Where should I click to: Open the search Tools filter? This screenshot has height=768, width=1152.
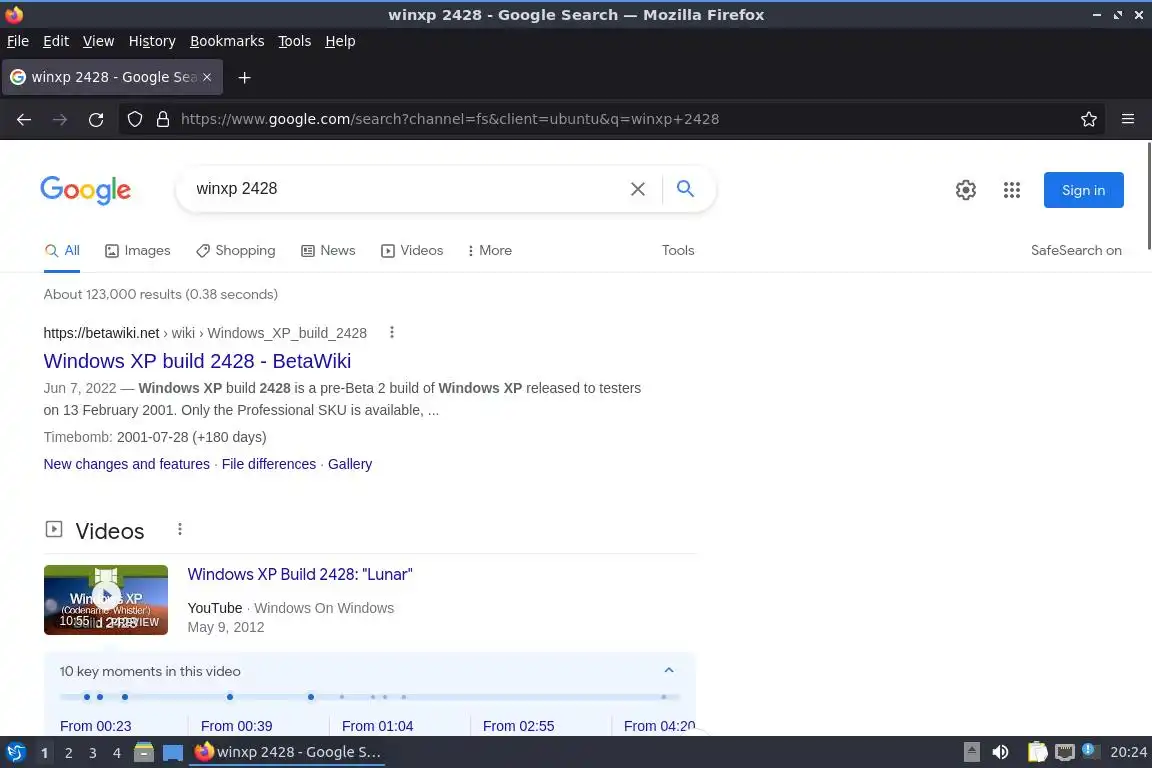tap(677, 251)
